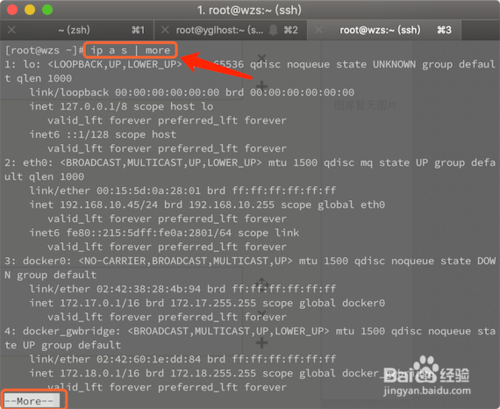This screenshot has height=409, width=500.
Task: Click the docker0: interface label
Action: pyautogui.click(x=47, y=261)
